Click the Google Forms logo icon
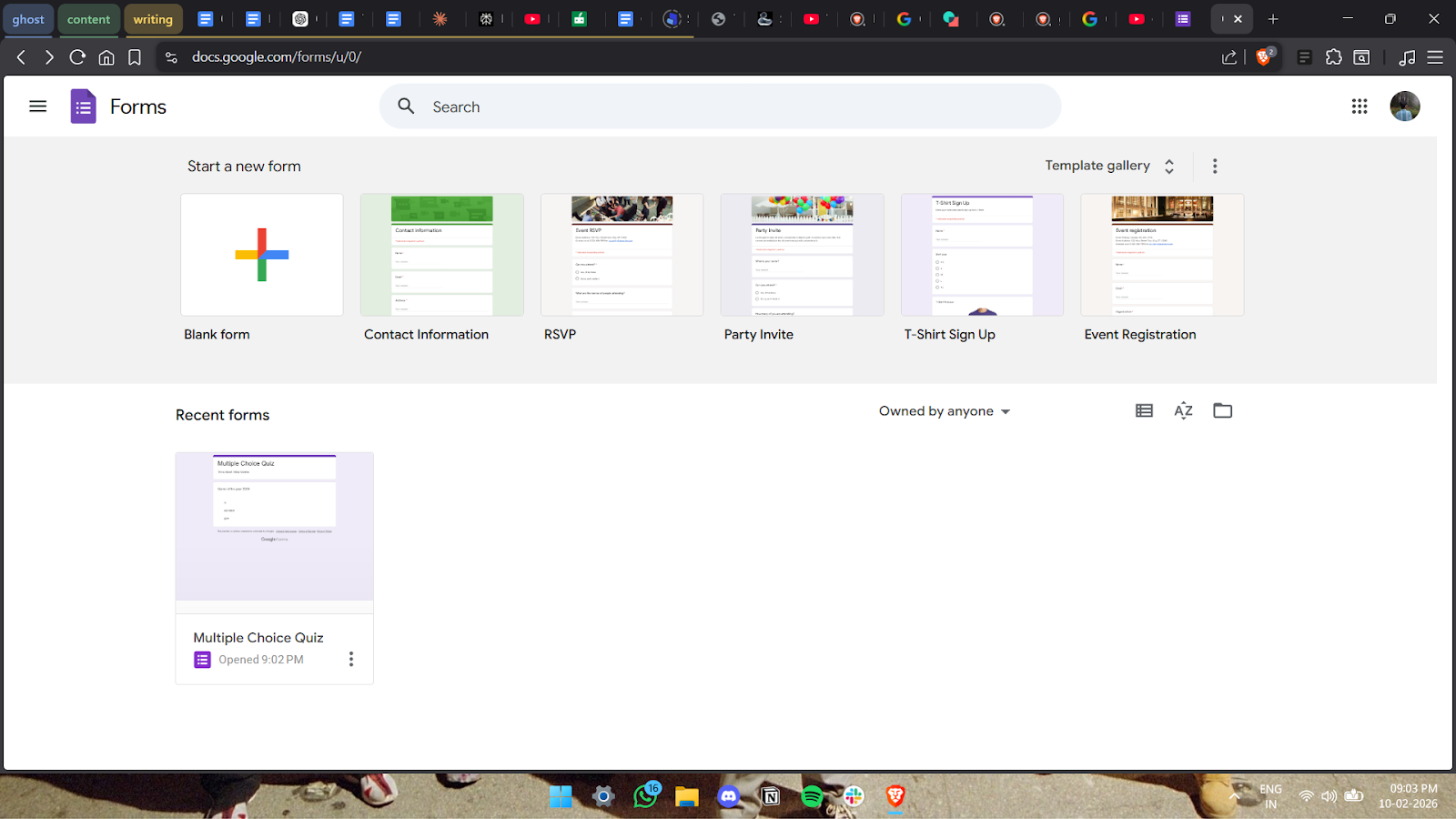 coord(83,106)
